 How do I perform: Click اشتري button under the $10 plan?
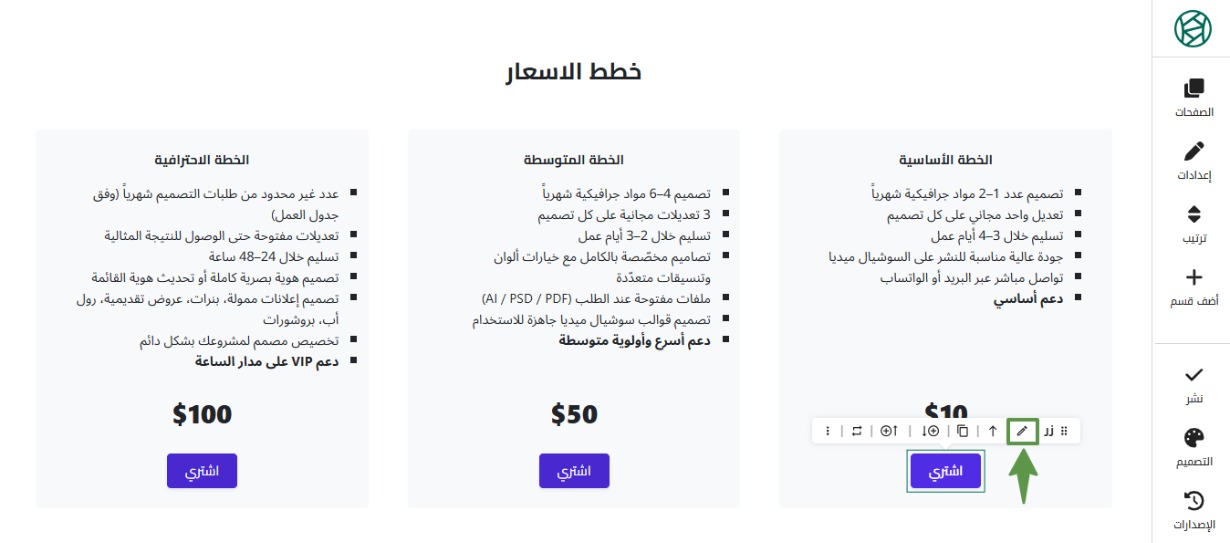[x=945, y=471]
